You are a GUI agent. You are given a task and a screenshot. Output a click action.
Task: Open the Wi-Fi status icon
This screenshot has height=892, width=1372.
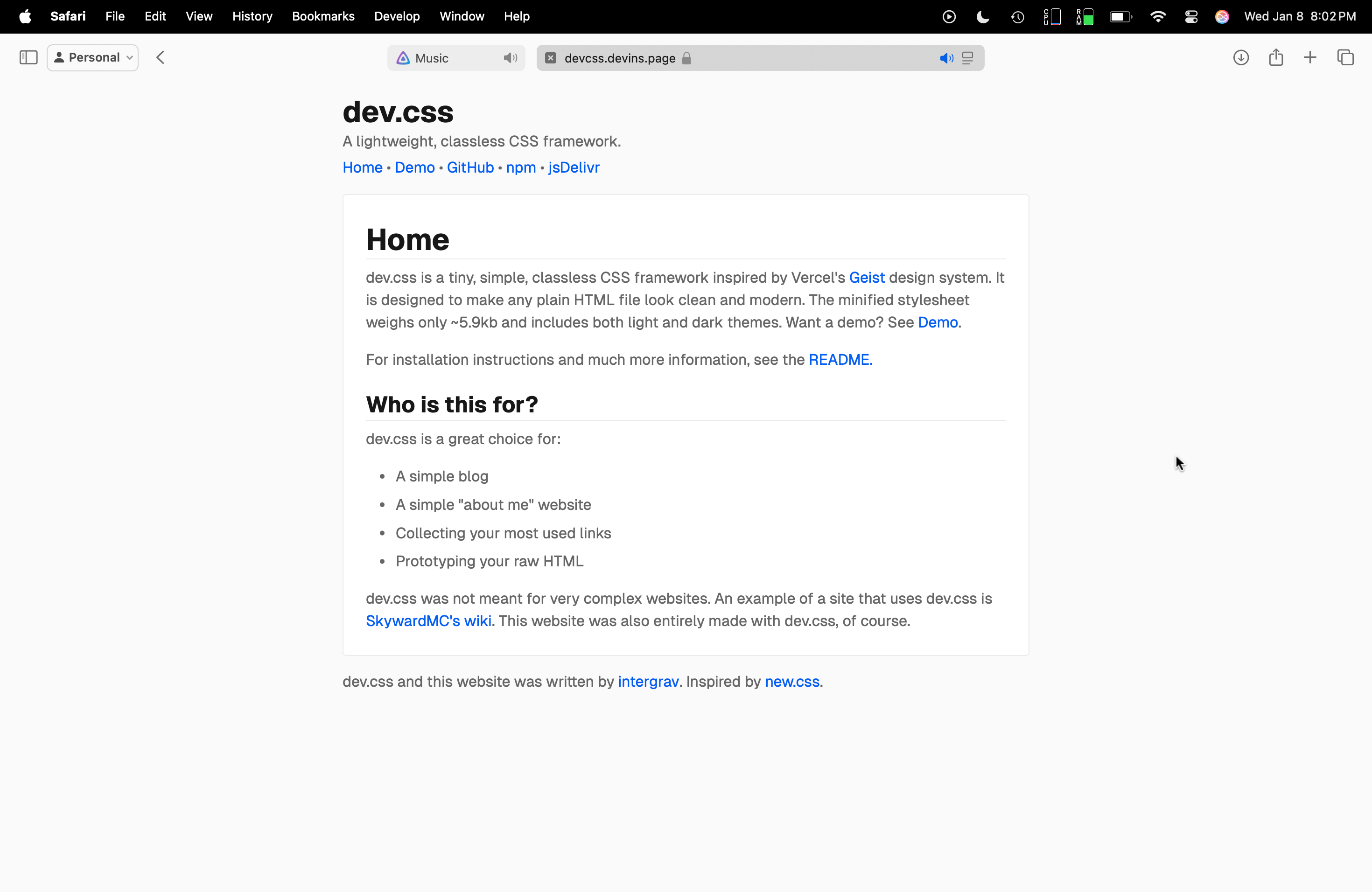click(x=1157, y=16)
